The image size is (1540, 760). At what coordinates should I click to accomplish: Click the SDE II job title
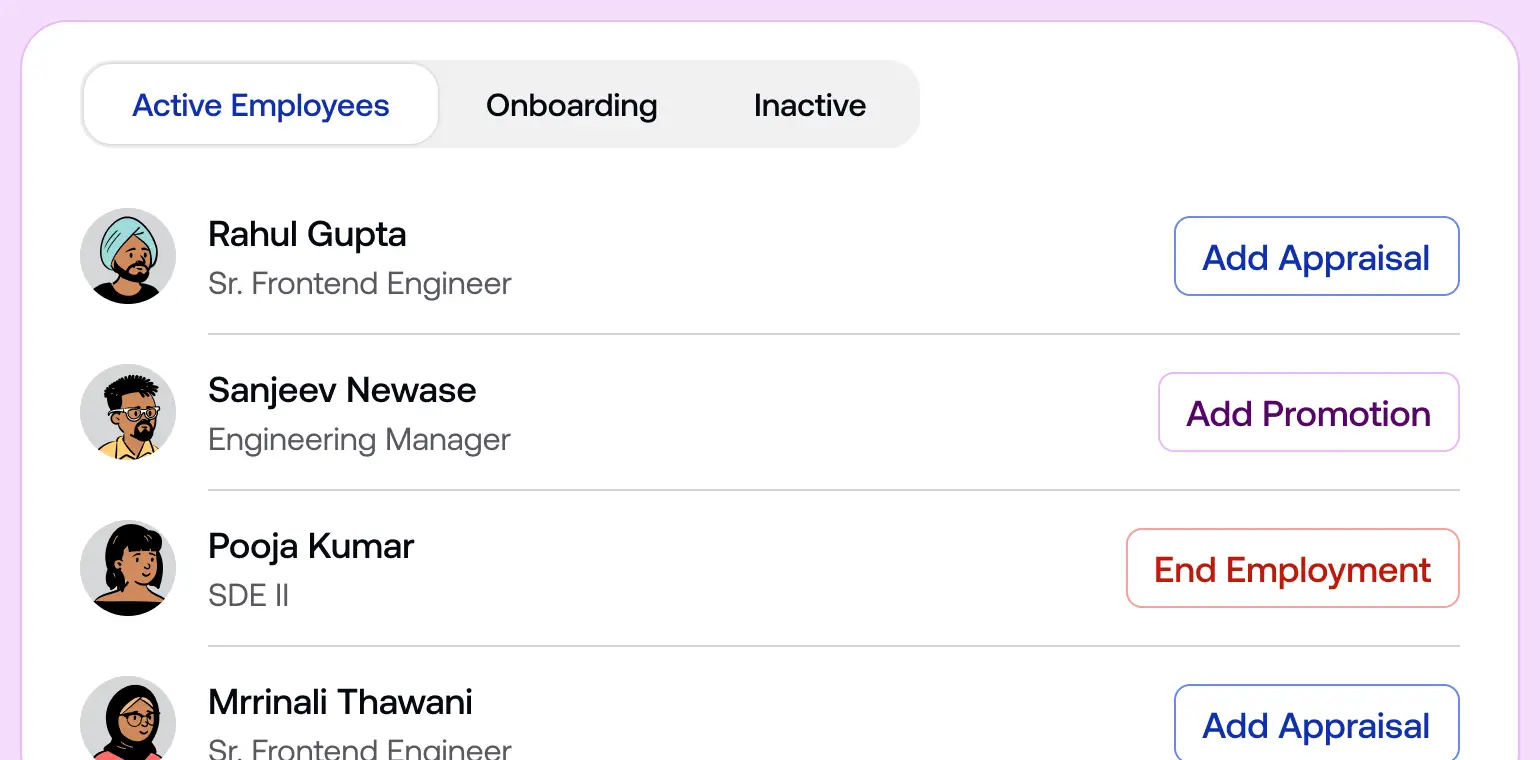pyautogui.click(x=248, y=595)
